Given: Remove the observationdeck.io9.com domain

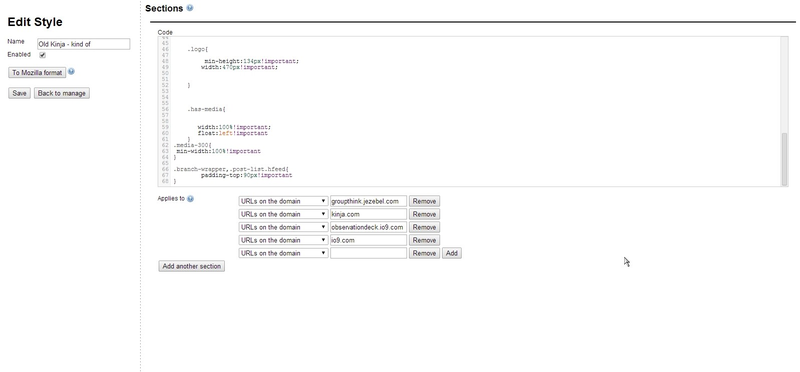Looking at the screenshot, I should [424, 227].
